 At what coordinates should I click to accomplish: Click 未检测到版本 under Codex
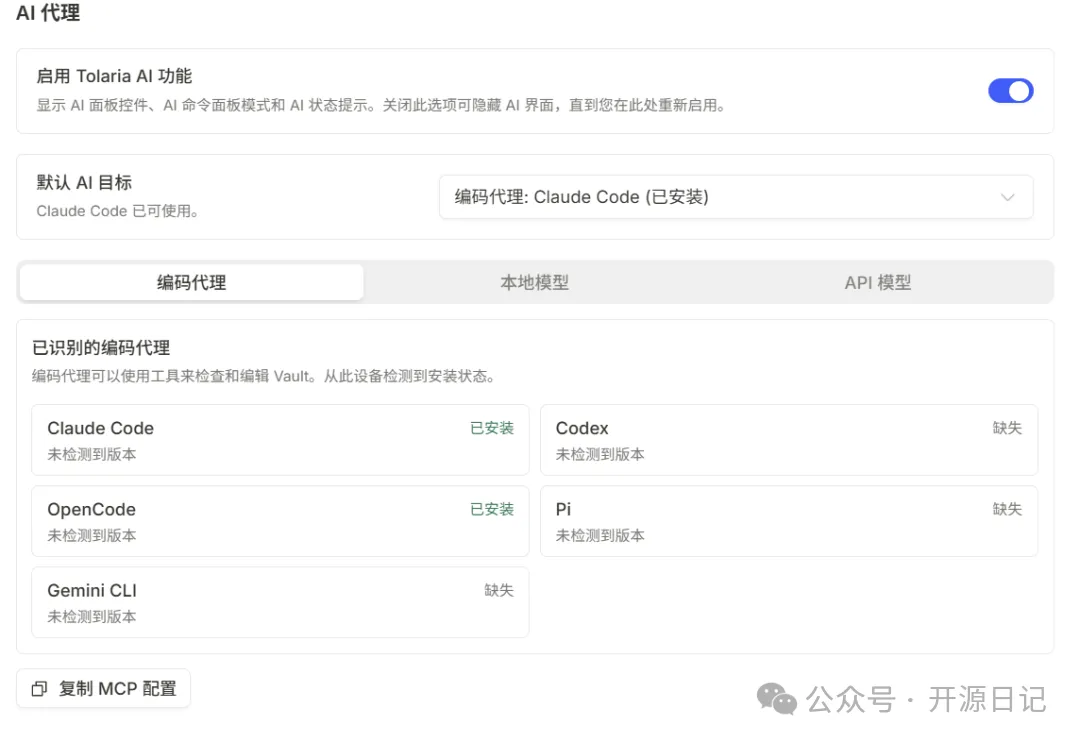[x=600, y=455]
